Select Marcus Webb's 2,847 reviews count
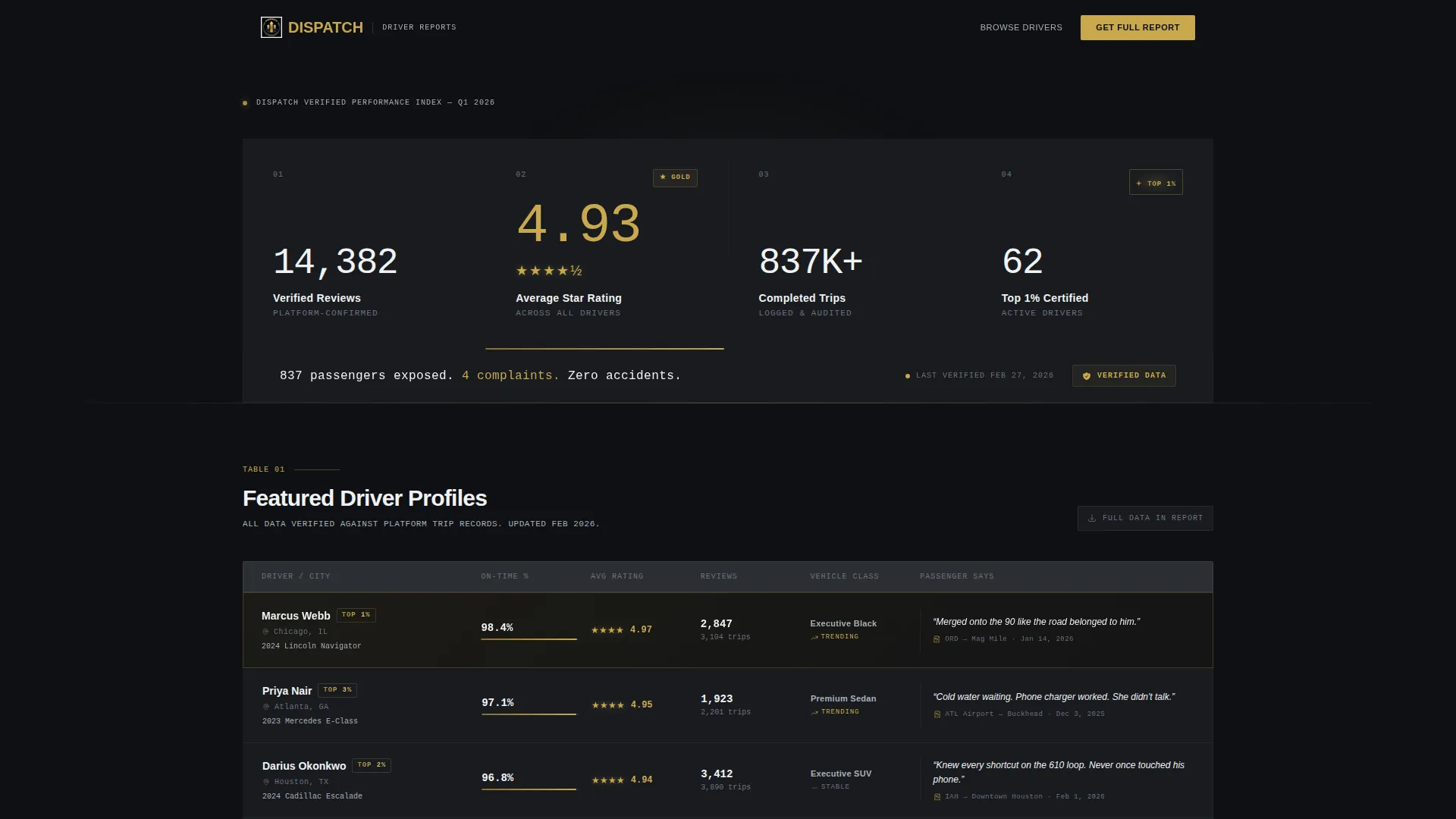 (x=716, y=623)
